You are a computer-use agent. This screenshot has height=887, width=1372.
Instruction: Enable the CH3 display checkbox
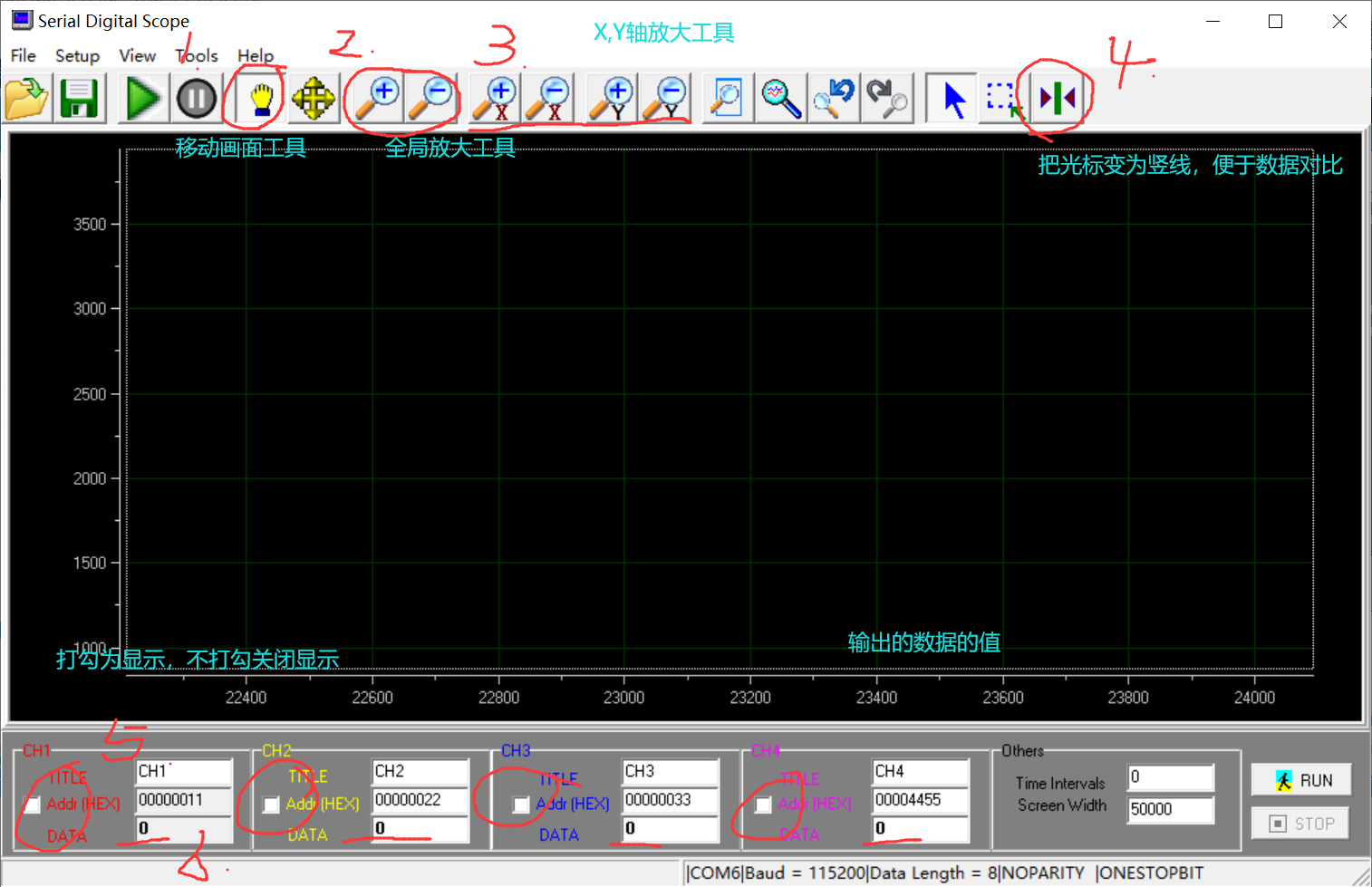pos(519,804)
